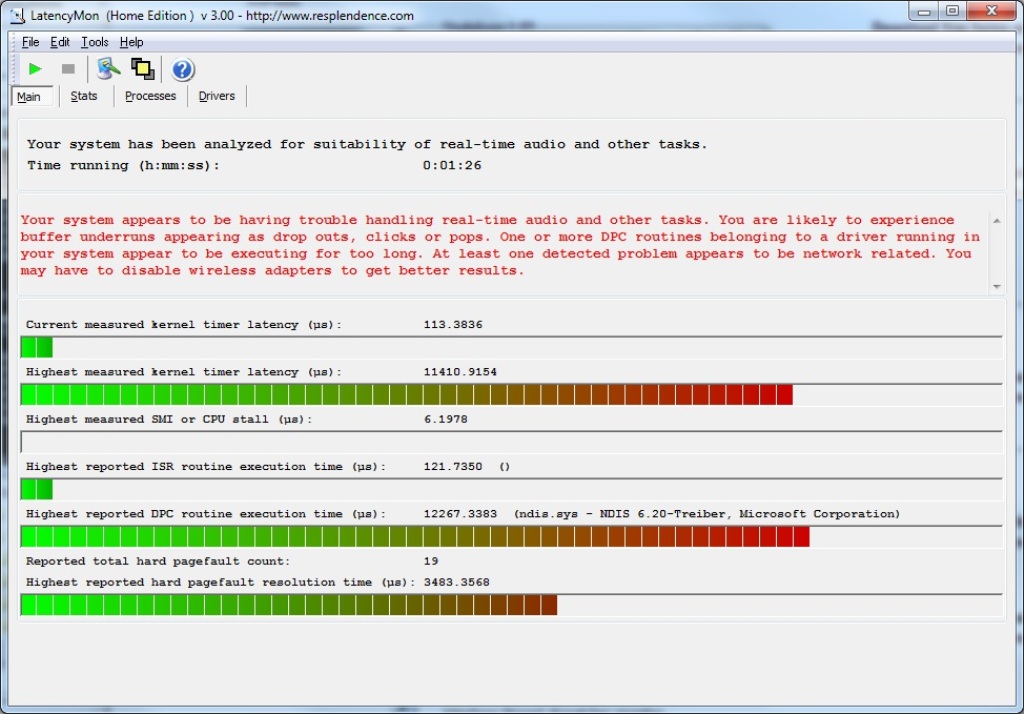The image size is (1024, 714).
Task: Click the highest DPC routine execution bar
Action: point(511,536)
